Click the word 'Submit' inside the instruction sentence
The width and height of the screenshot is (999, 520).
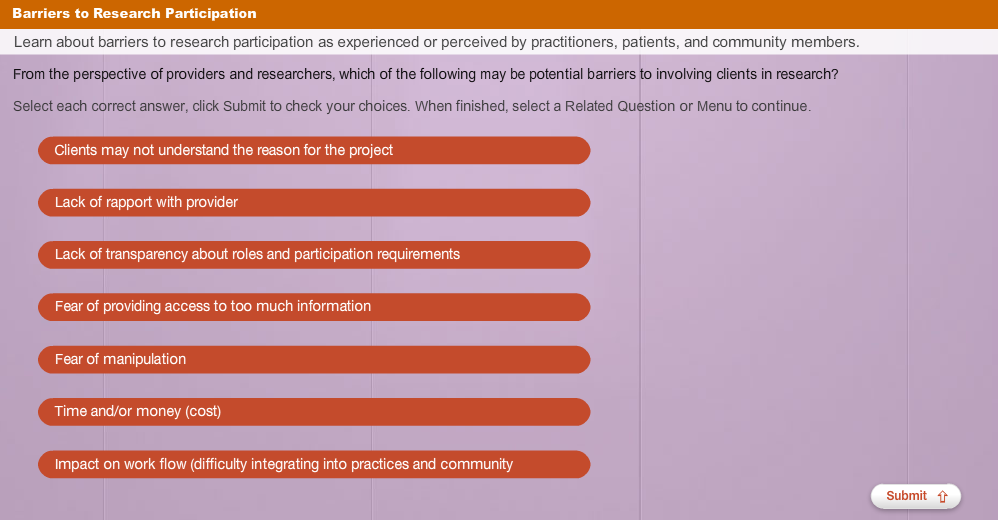(x=244, y=106)
